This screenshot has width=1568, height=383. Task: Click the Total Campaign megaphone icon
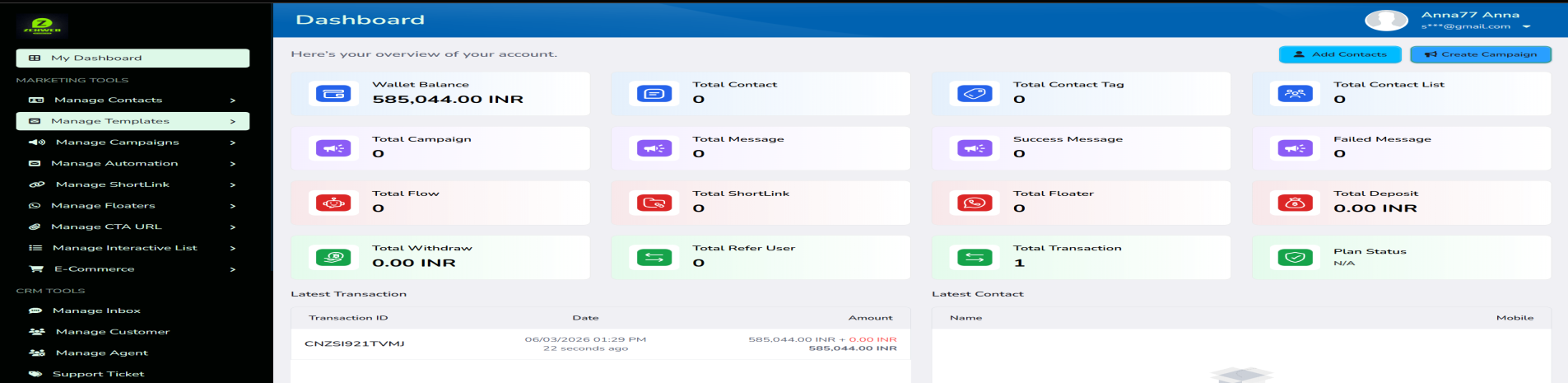(x=333, y=148)
